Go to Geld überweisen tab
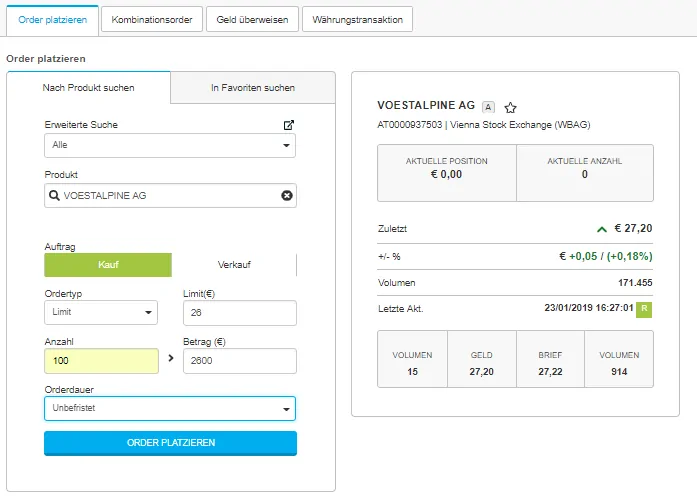The height and width of the screenshot is (504, 697). tap(252, 20)
